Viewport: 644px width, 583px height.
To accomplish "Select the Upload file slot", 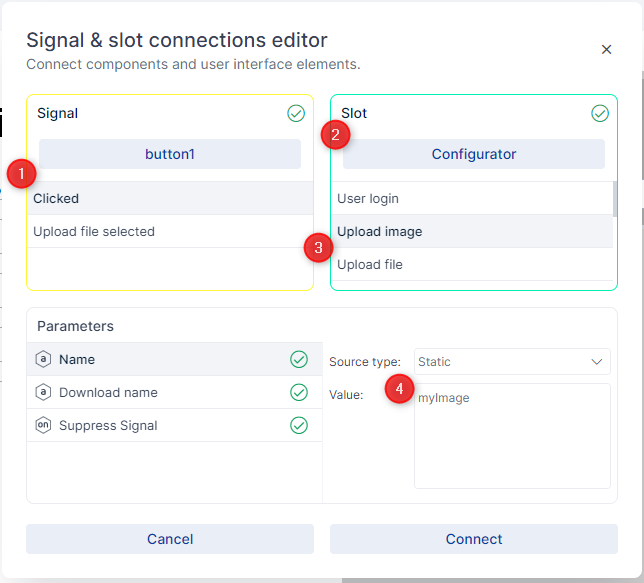I will [470, 264].
